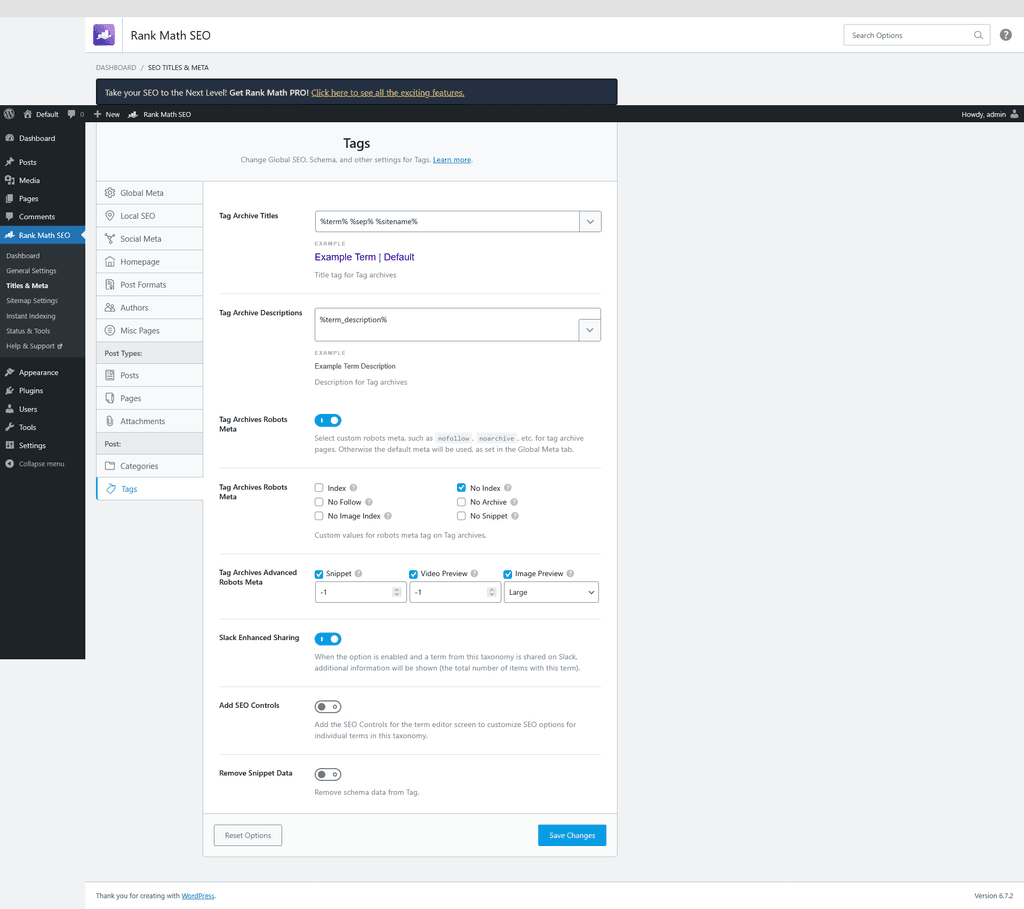This screenshot has width=1024, height=909.
Task: Switch to the Categories settings tab
Action: (150, 466)
